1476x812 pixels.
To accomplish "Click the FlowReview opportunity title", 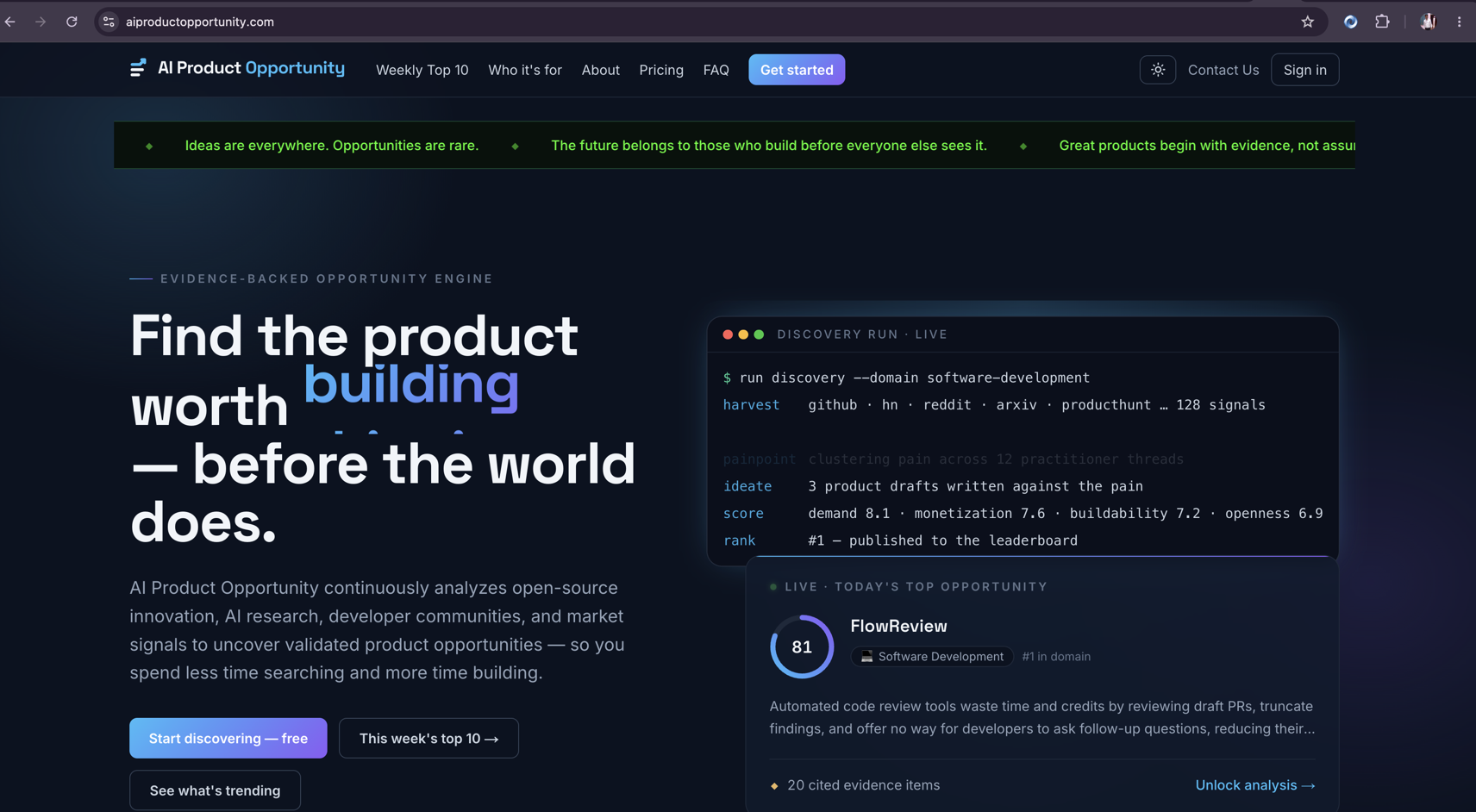I will pos(898,626).
